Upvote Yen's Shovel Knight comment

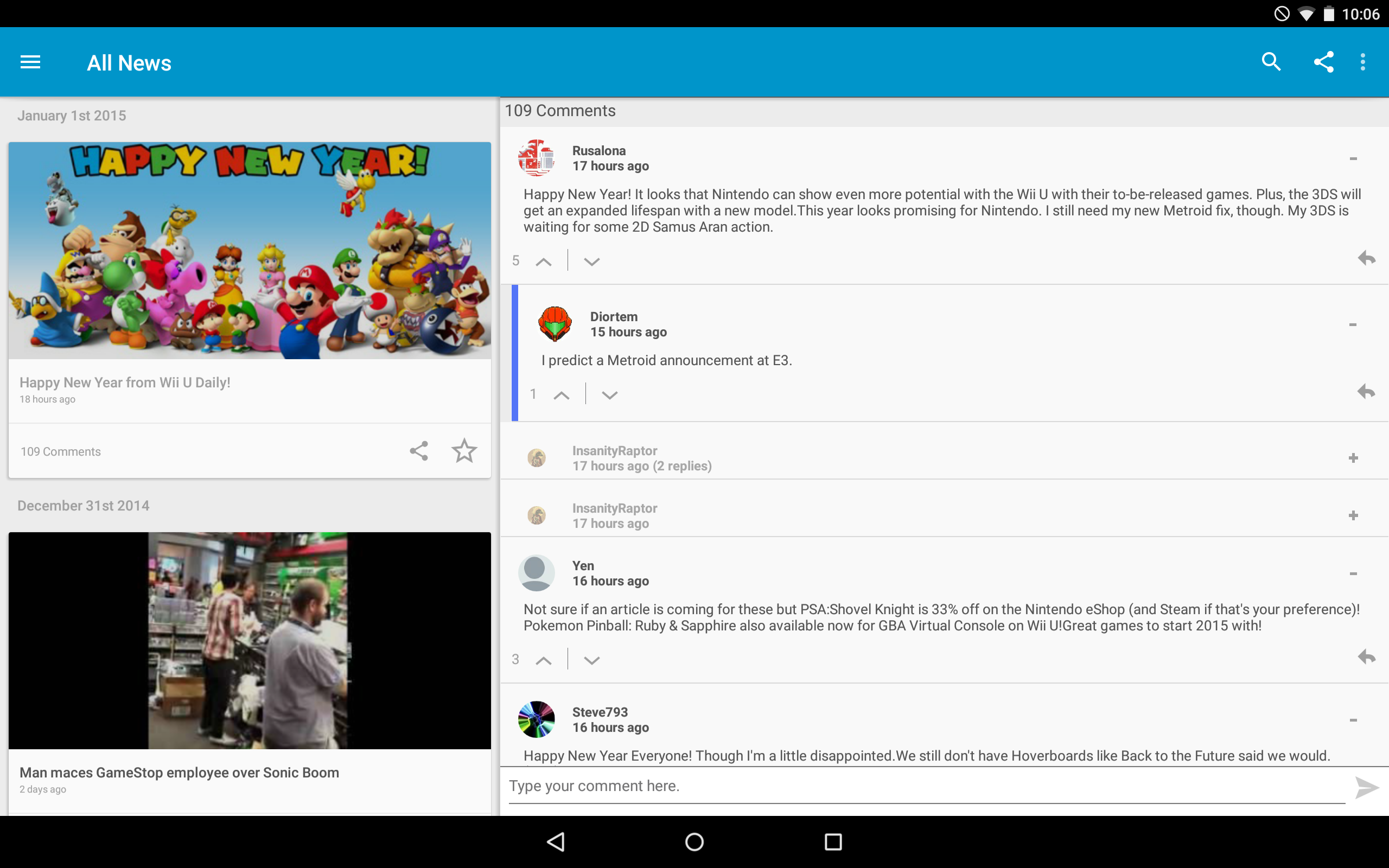[544, 660]
